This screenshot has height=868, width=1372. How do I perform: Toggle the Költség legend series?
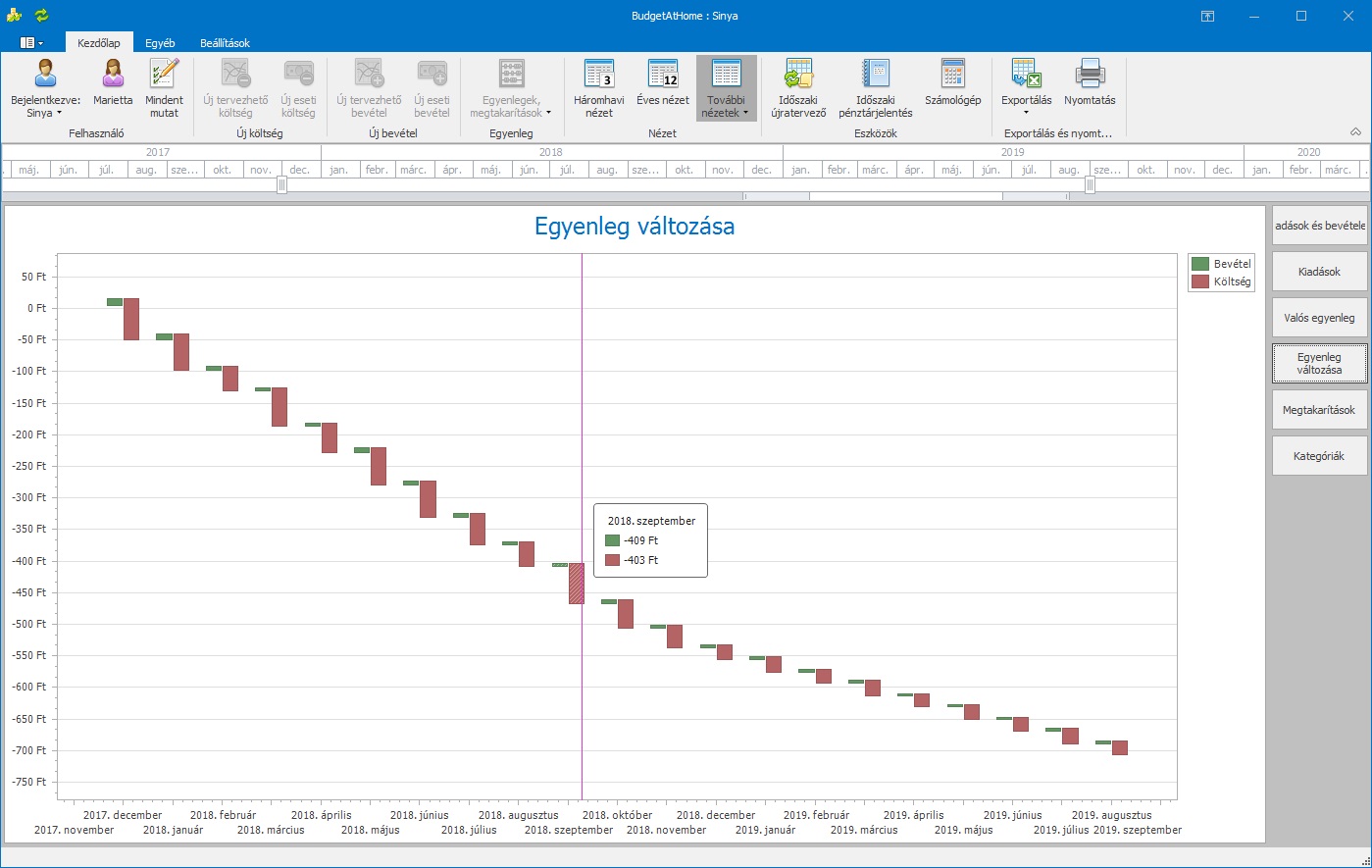[1221, 281]
